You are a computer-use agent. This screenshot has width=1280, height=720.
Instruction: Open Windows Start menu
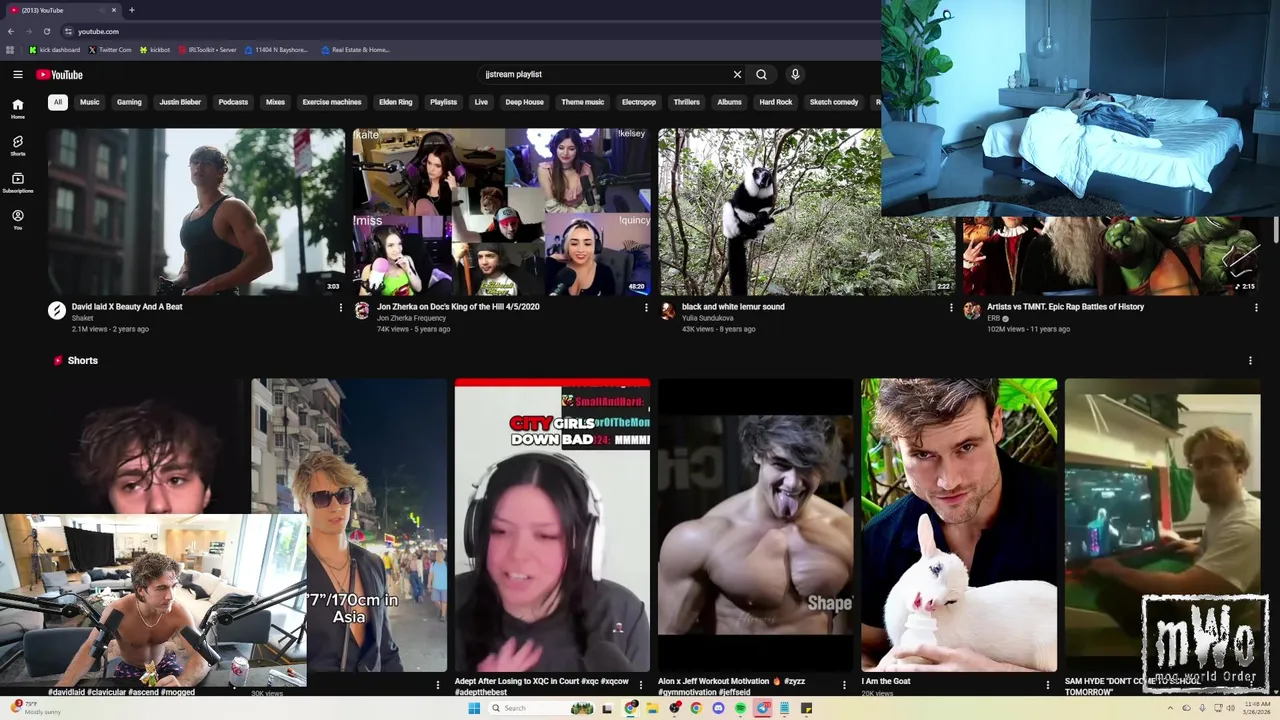[474, 708]
